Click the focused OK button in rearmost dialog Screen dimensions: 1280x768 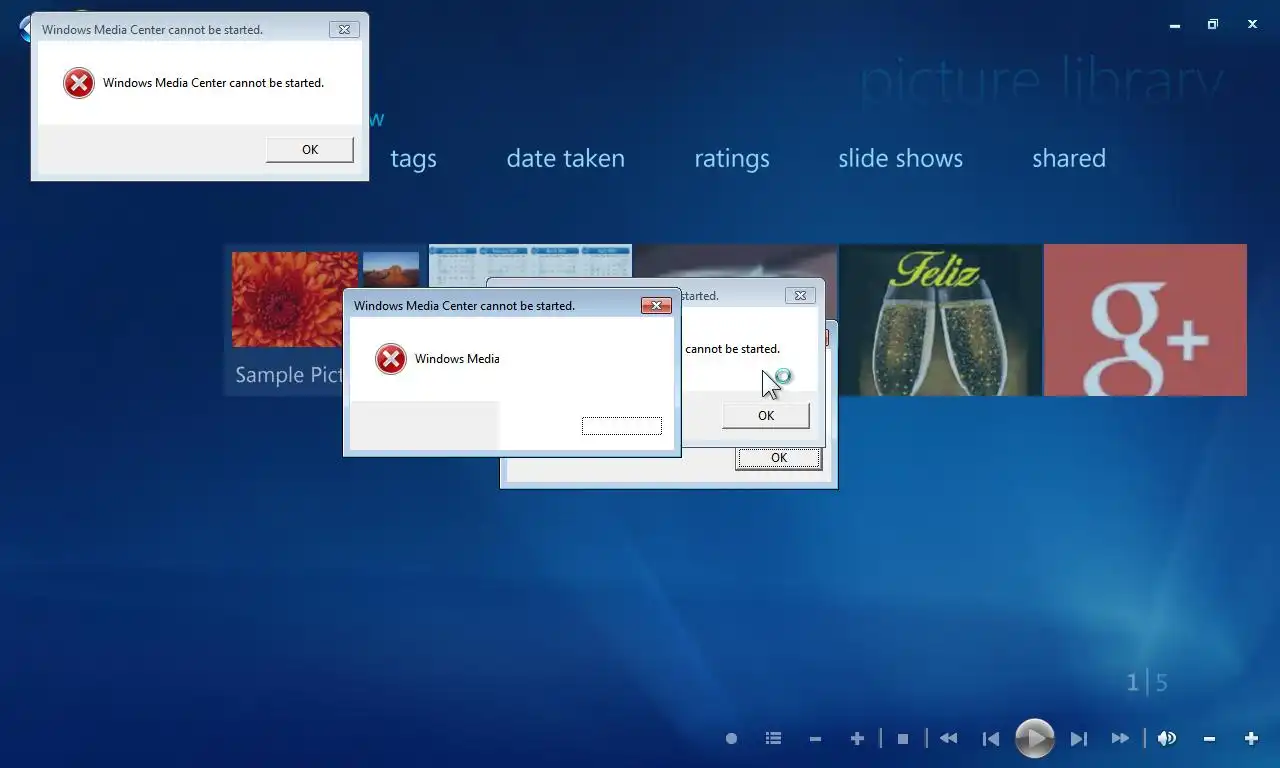click(779, 458)
